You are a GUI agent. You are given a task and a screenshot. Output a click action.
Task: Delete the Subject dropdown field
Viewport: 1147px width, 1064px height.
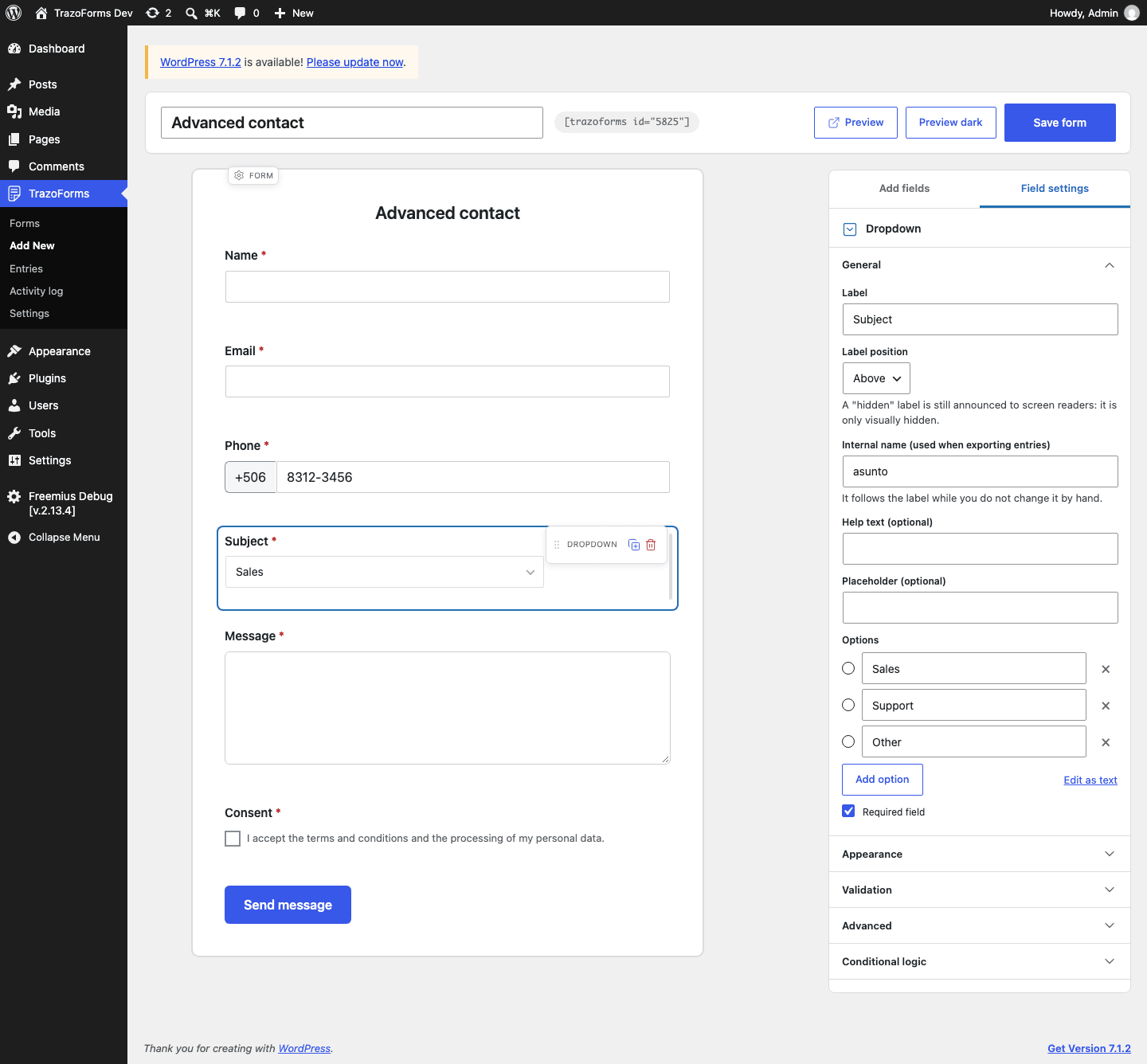click(651, 545)
